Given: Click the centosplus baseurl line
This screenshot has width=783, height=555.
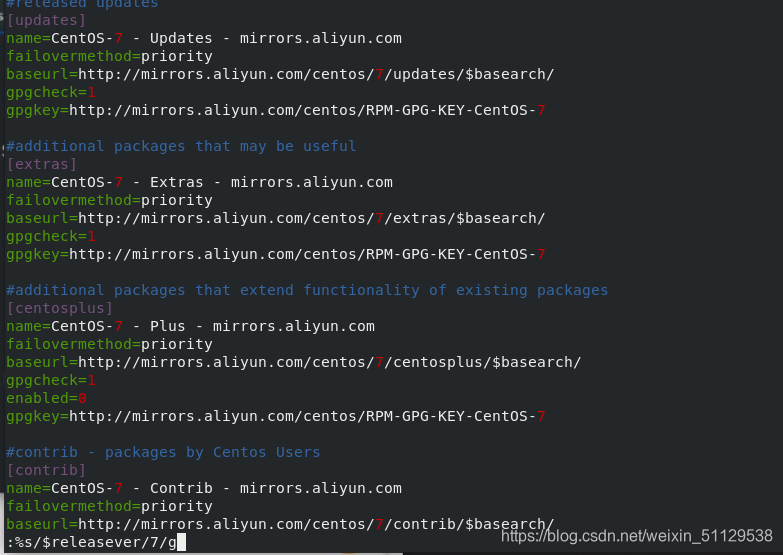Looking at the screenshot, I should pyautogui.click(x=294, y=362).
